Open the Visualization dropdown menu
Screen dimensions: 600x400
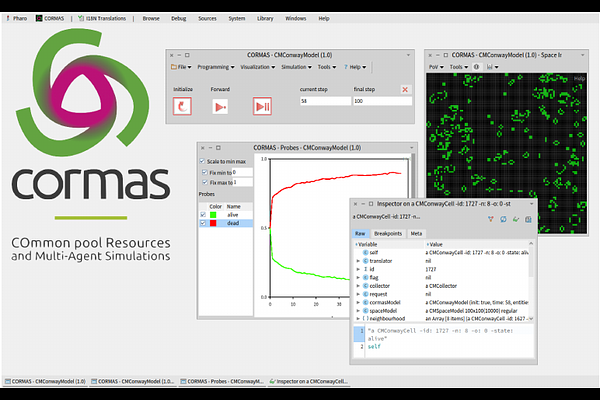[x=258, y=67]
